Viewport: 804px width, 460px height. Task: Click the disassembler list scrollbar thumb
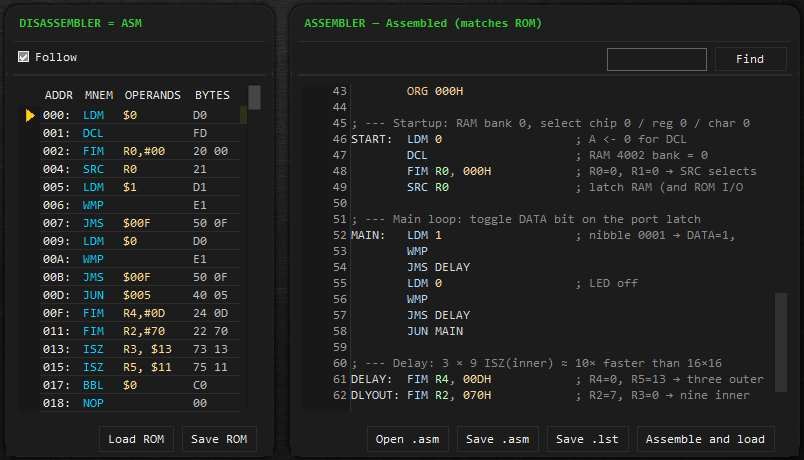(x=254, y=97)
